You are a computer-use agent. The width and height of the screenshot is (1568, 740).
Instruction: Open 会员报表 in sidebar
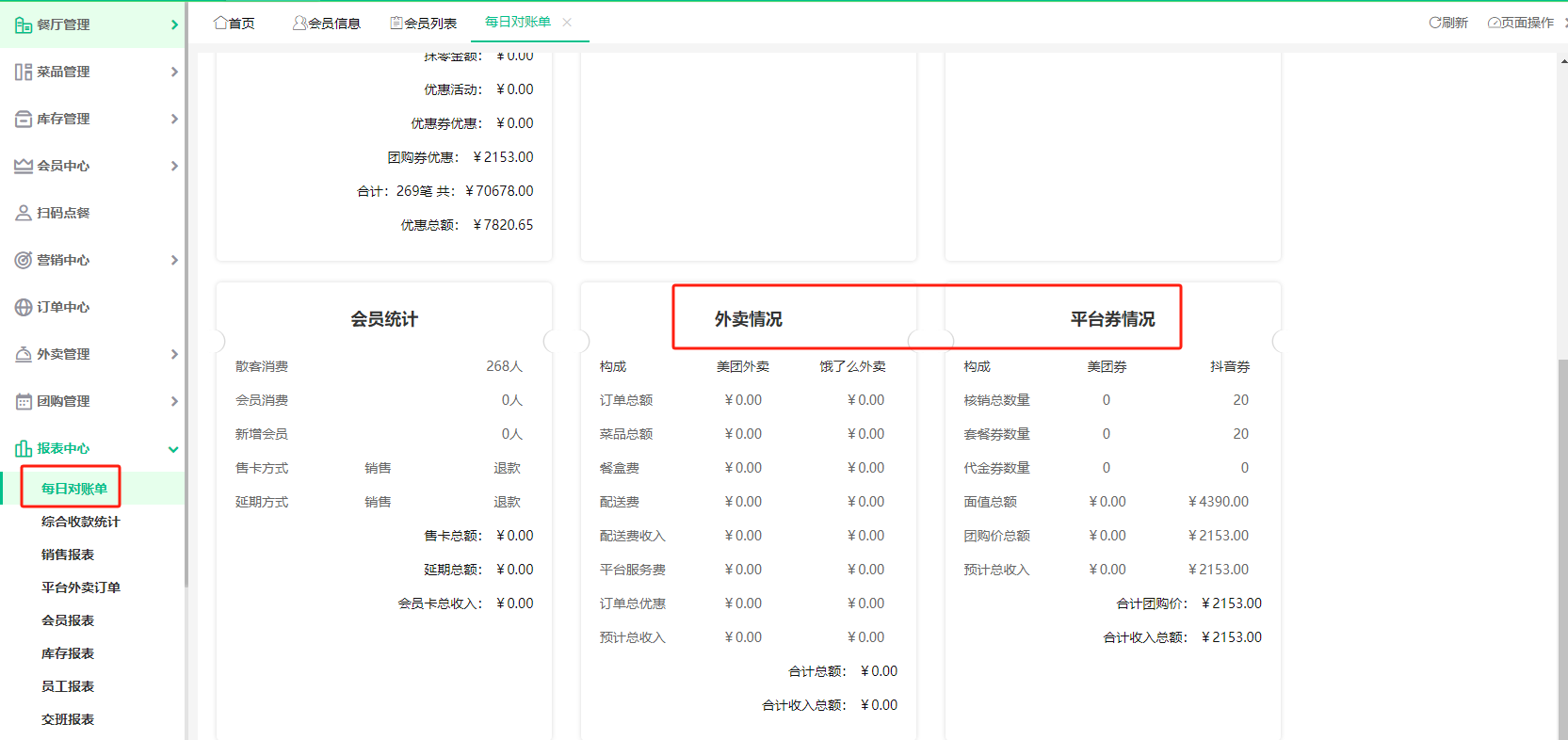(68, 620)
